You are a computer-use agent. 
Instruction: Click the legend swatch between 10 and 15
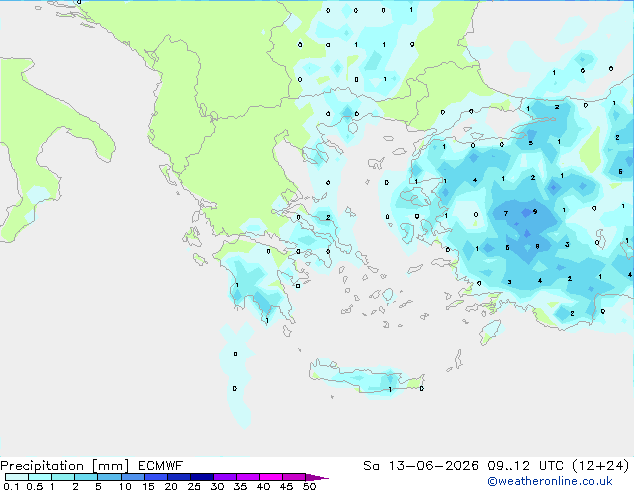(133, 477)
